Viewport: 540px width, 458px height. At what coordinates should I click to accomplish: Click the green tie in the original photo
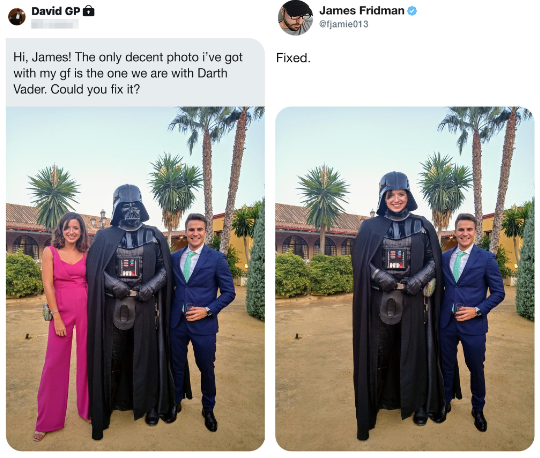(x=189, y=267)
